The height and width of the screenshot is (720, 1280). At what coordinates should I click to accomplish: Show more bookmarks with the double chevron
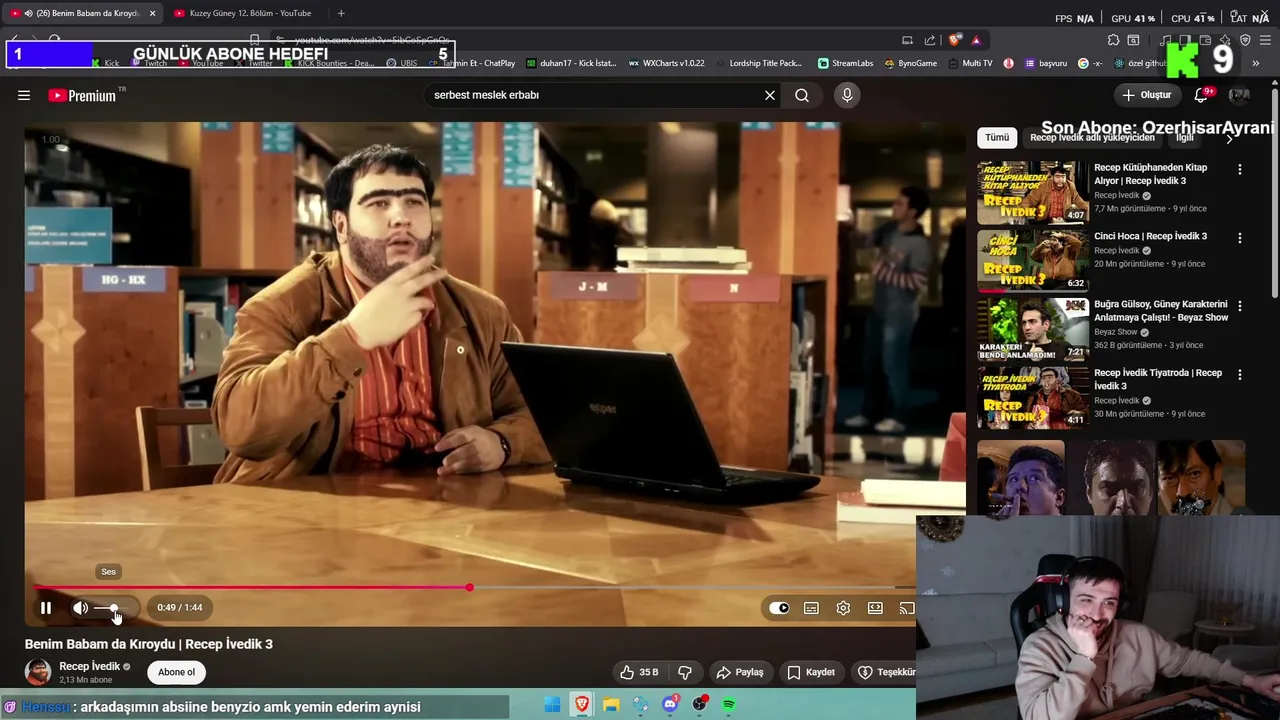pyautogui.click(x=1255, y=63)
